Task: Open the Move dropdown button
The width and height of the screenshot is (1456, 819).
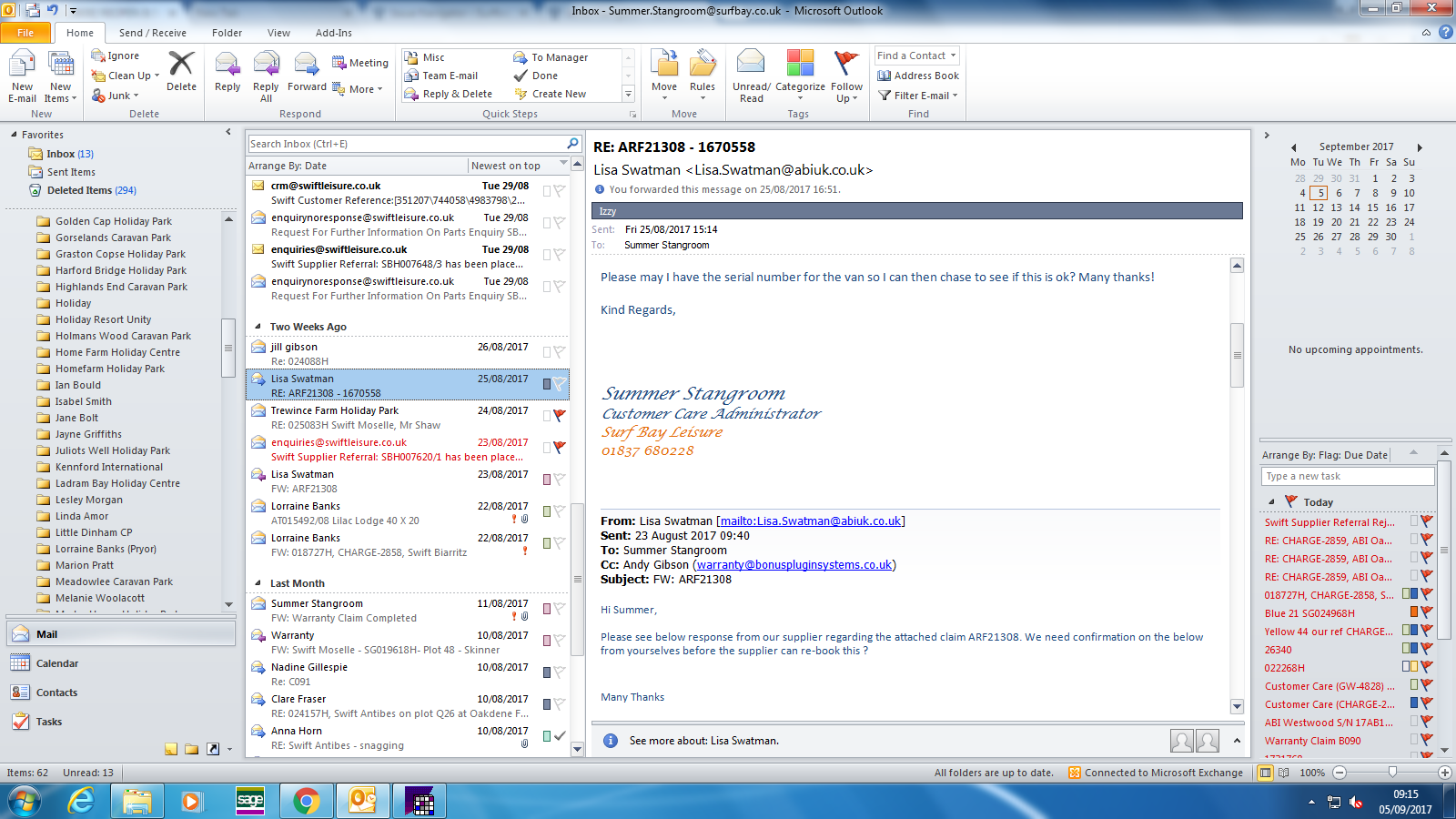Action: tap(664, 76)
